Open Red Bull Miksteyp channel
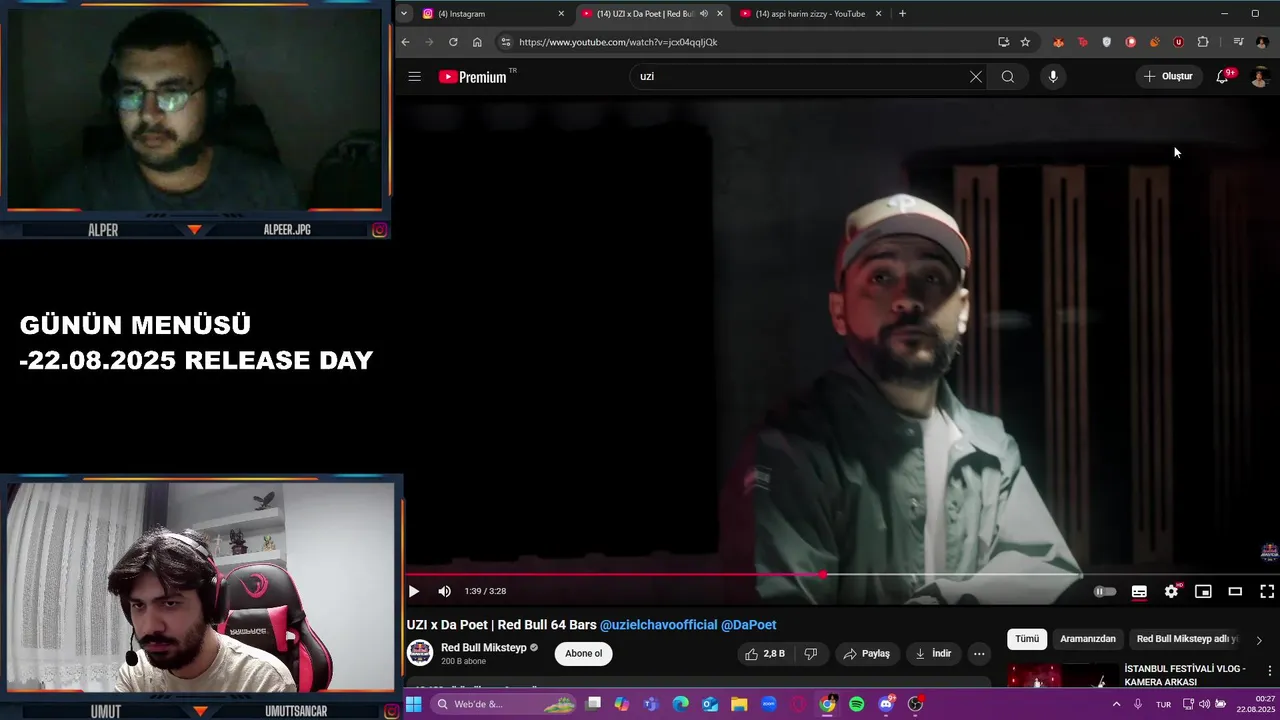The width and height of the screenshot is (1280, 720). (484, 648)
